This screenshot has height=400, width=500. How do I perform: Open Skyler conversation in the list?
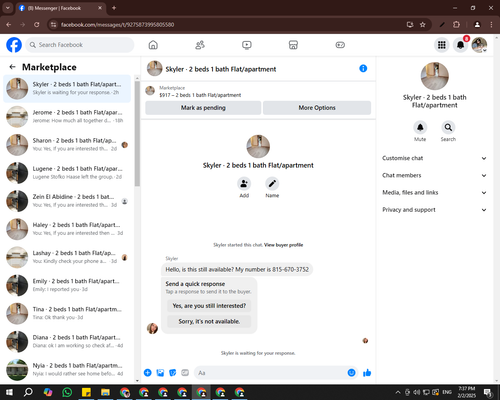67,89
